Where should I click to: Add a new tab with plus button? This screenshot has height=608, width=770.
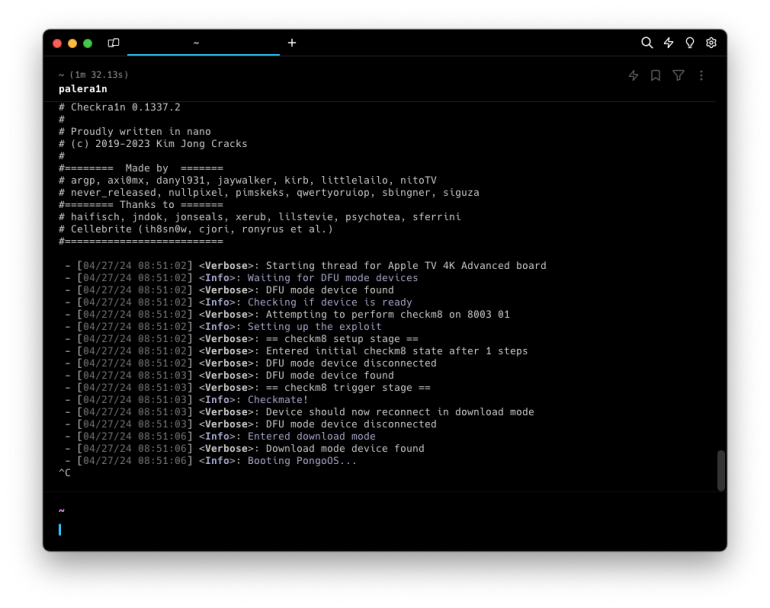coord(292,43)
